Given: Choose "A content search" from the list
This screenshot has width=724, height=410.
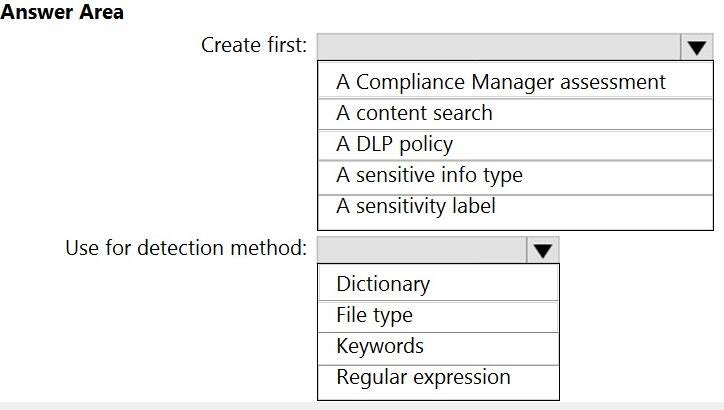Looking at the screenshot, I should 414,113.
